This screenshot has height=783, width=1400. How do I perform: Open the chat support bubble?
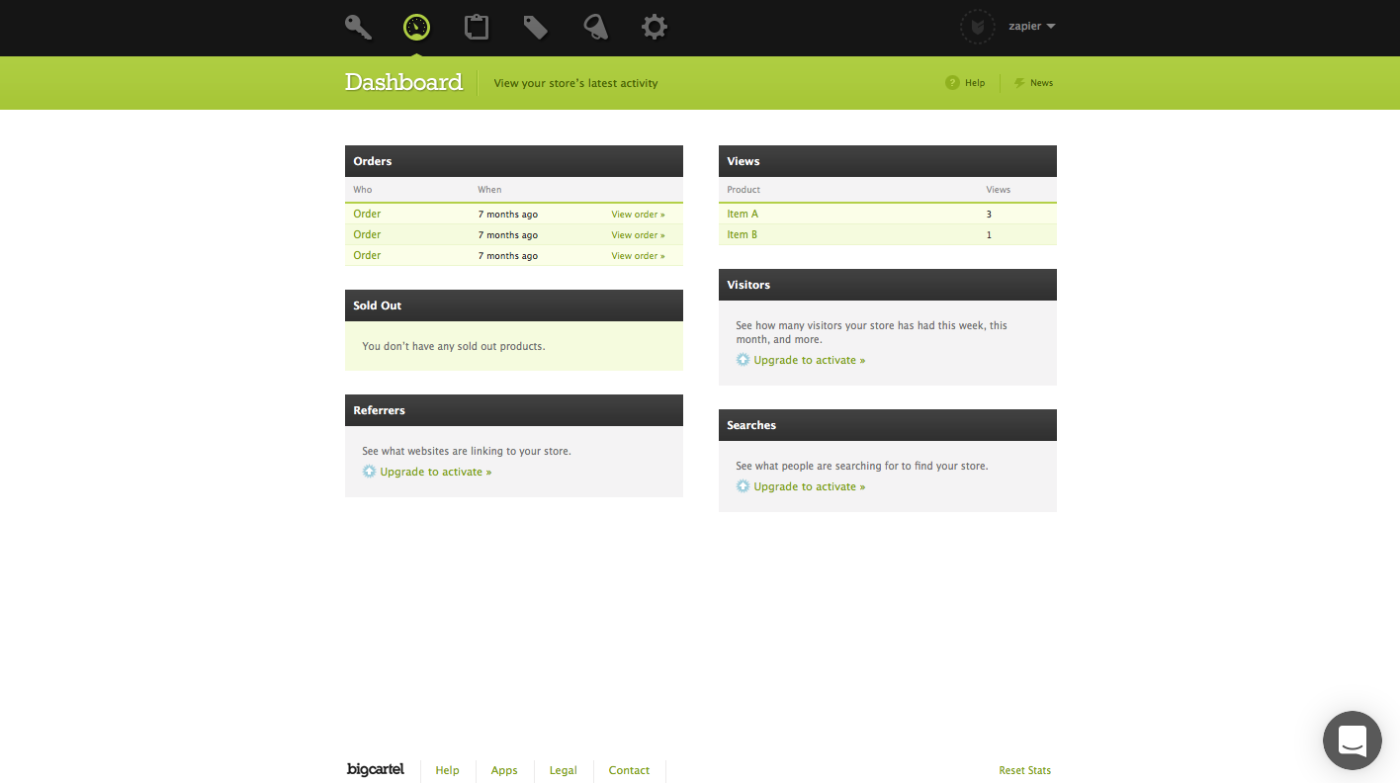pos(1352,741)
